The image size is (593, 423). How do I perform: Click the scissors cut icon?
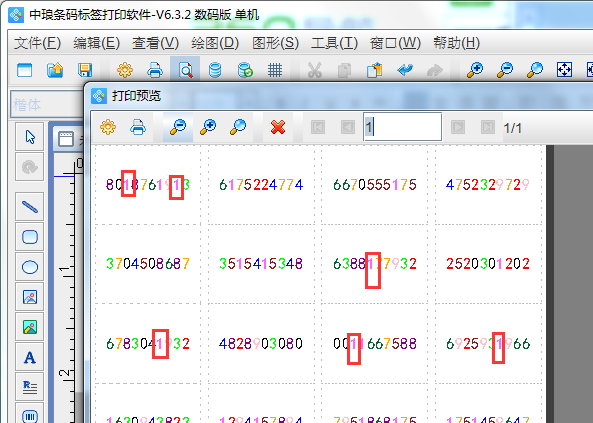[x=315, y=70]
